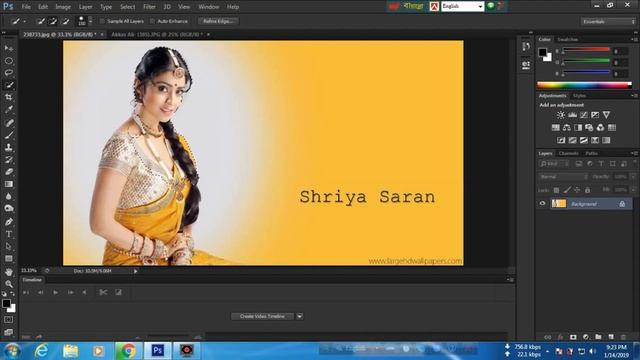640x360 pixels.
Task: Click the Refine Edge button
Action: coord(218,21)
